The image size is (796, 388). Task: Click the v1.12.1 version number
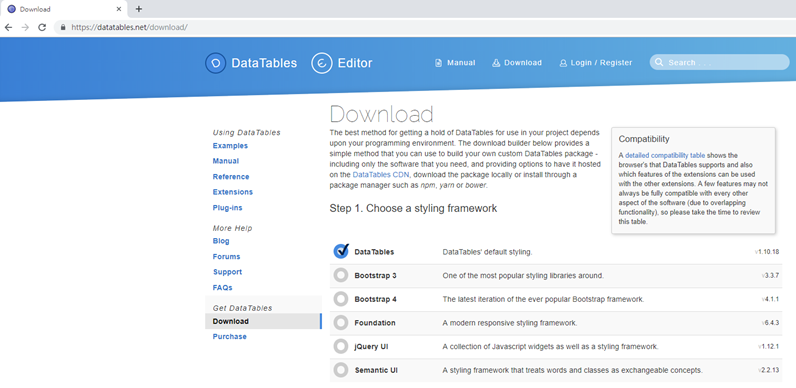click(x=769, y=347)
